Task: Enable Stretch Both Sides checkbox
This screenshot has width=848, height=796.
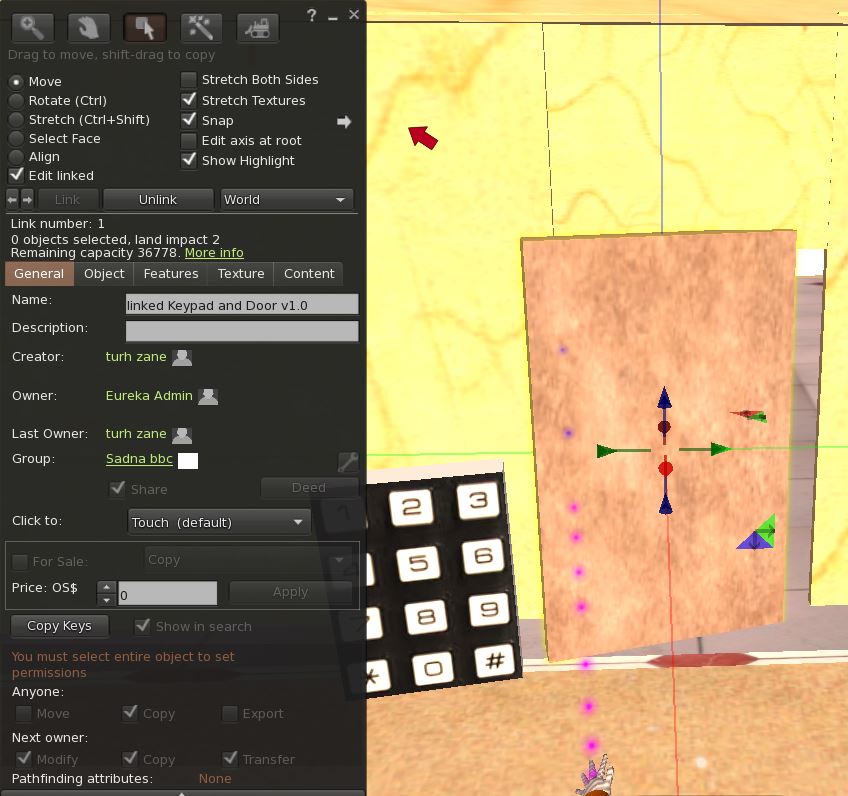Action: point(189,80)
